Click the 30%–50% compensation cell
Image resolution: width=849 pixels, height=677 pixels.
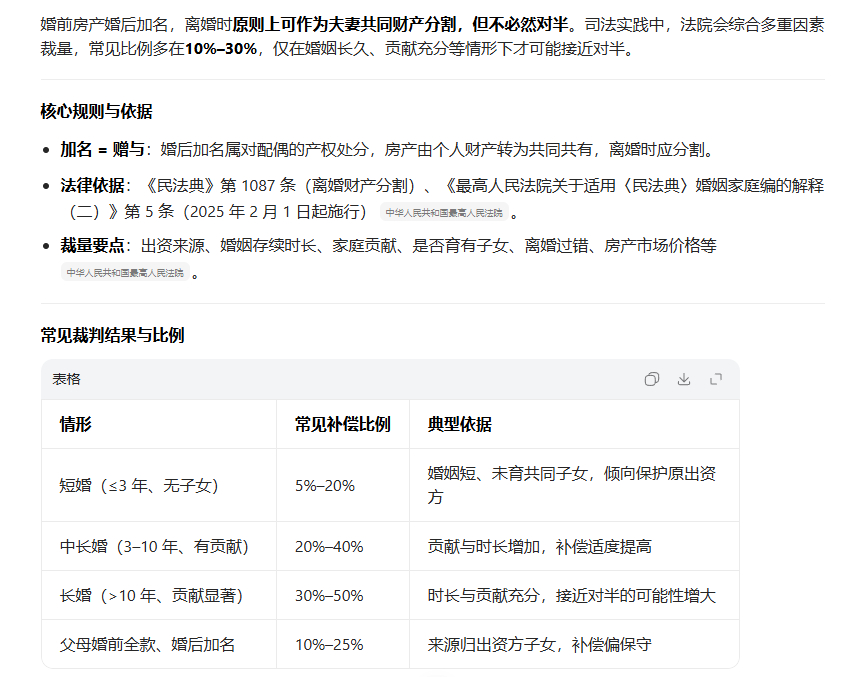click(x=326, y=594)
